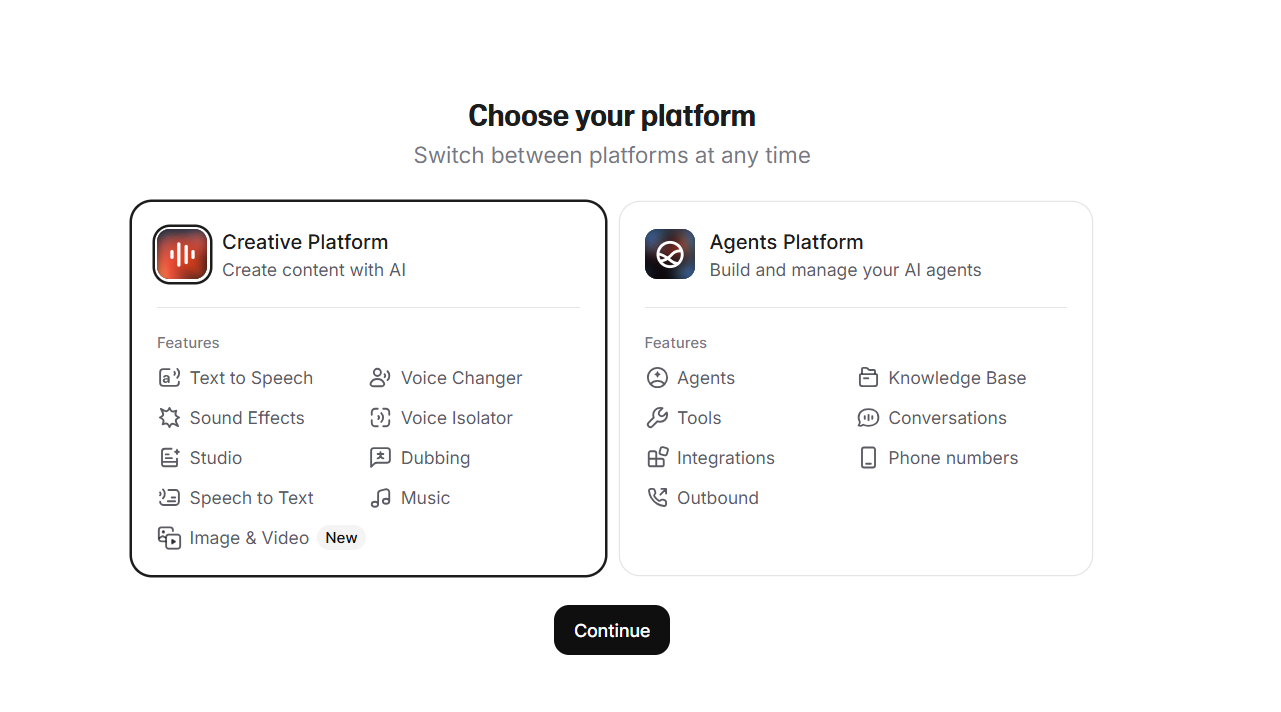Select the Outbound feature icon
1281x712 pixels.
(658, 498)
